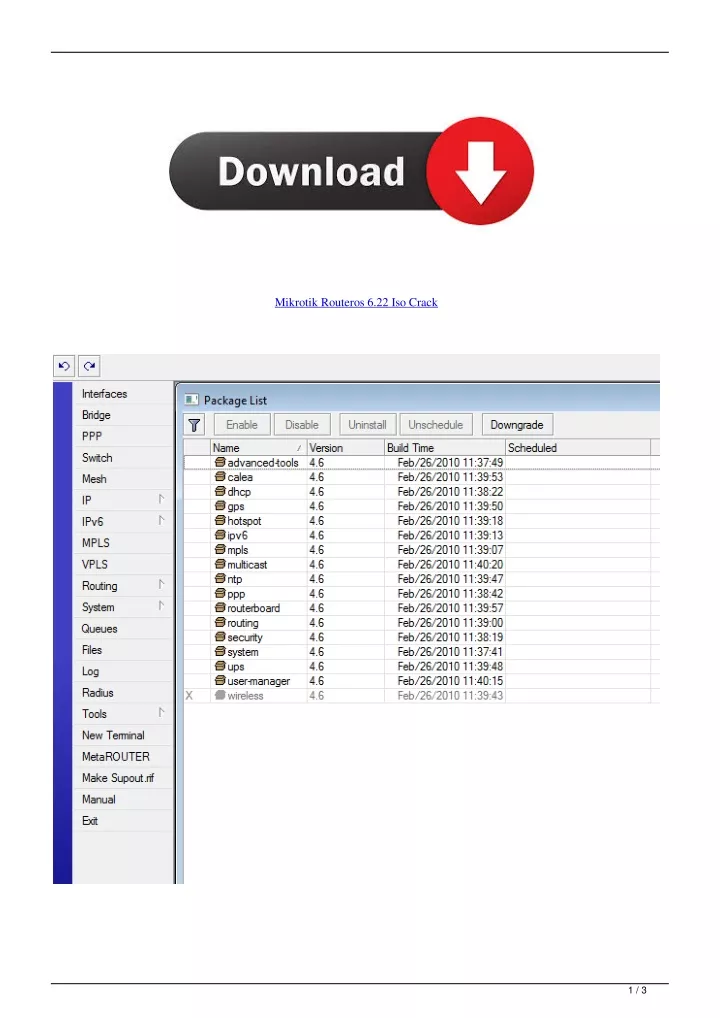This screenshot has height=1018, width=720.
Task: Expand the Routing submenu arrow
Action: (161, 585)
